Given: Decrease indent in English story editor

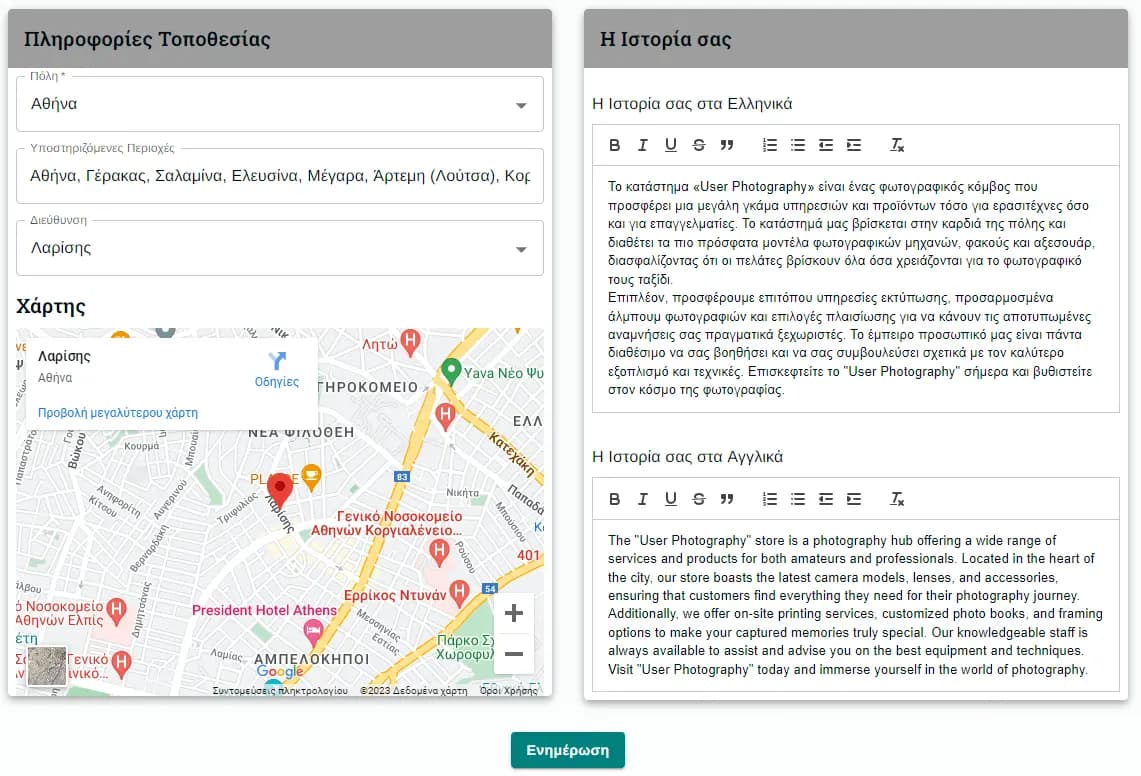Looking at the screenshot, I should coord(825,499).
